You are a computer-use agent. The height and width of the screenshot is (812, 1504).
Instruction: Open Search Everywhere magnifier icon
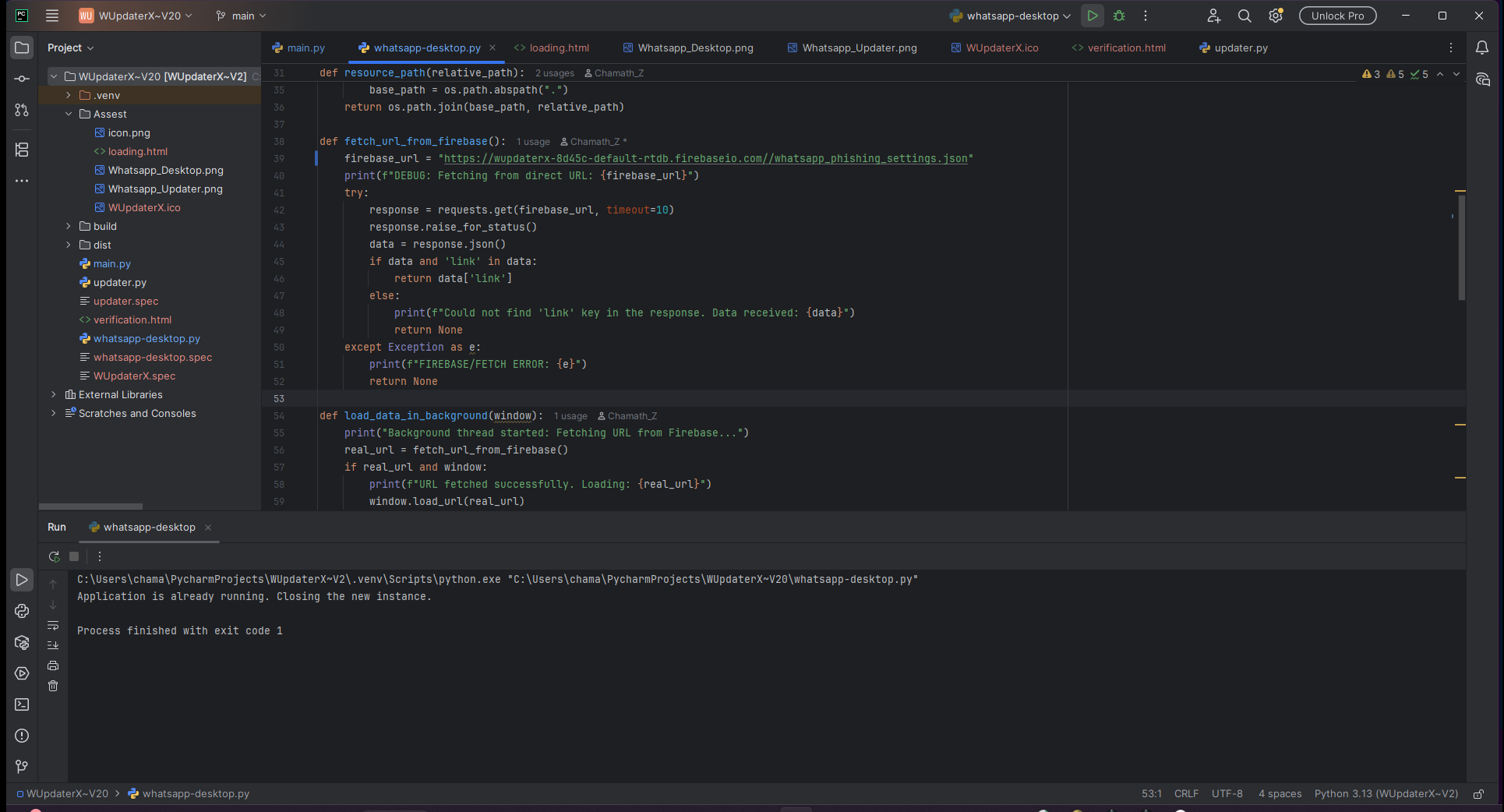tap(1245, 16)
